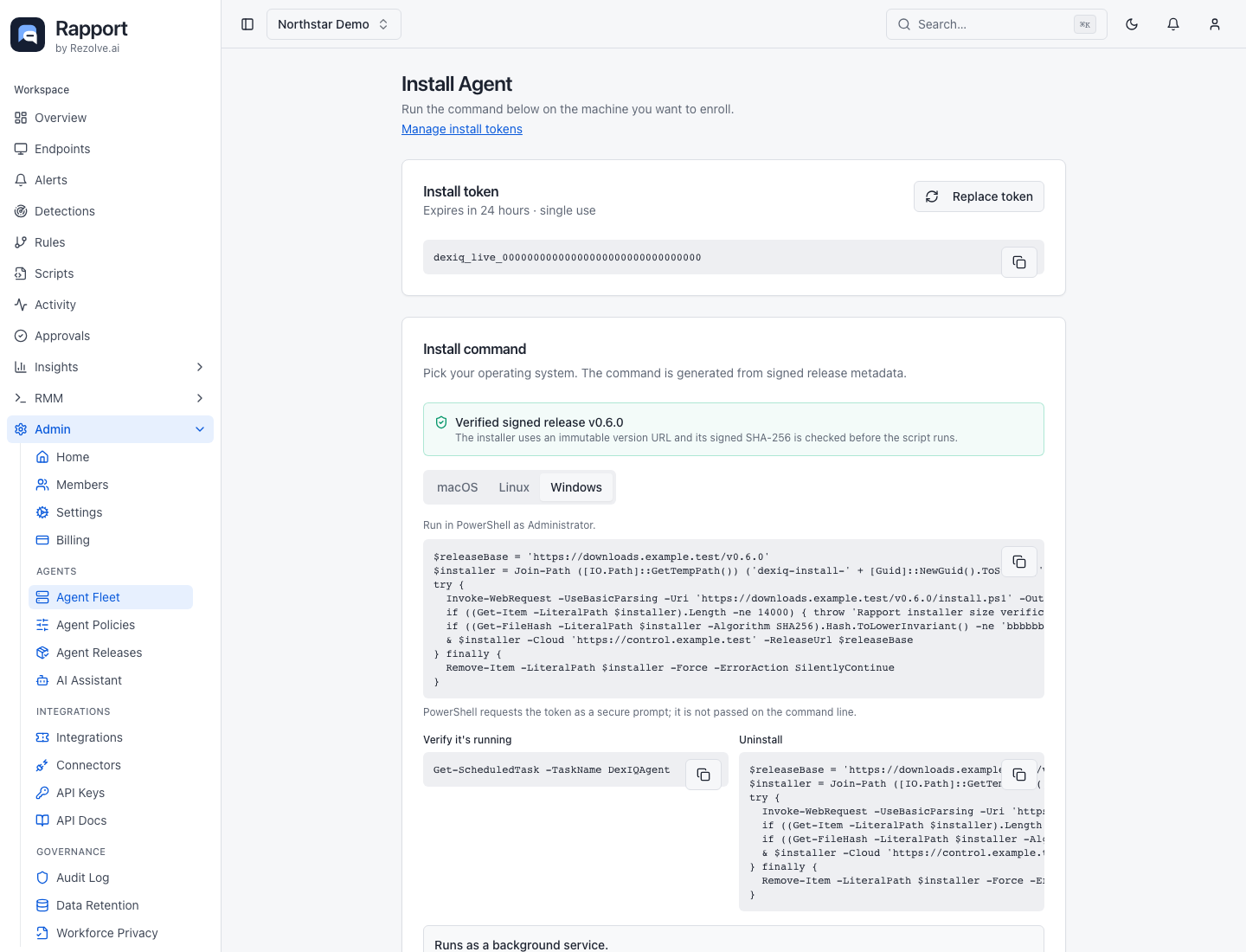Launch AI Assistant
The image size is (1246, 952).
[x=111, y=680]
